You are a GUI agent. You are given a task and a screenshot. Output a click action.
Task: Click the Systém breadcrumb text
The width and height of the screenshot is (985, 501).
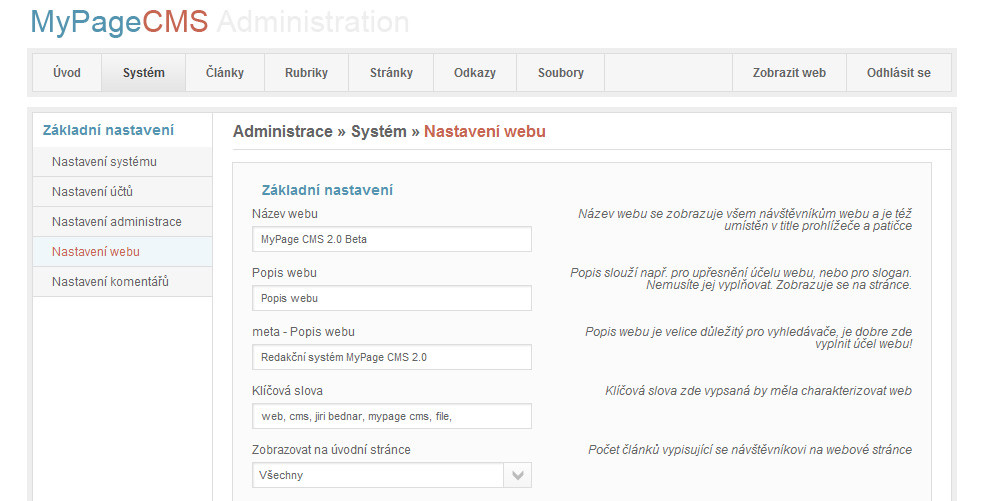[x=379, y=131]
